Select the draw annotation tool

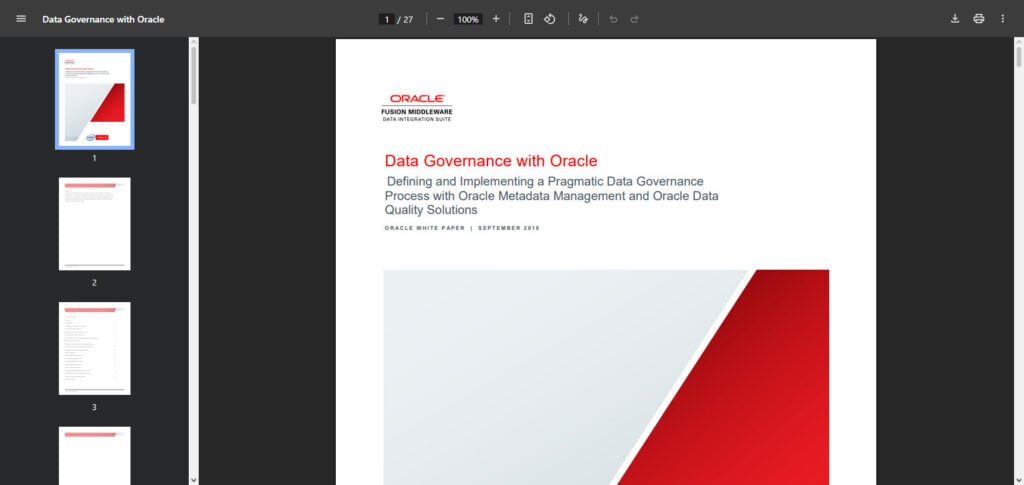point(583,19)
